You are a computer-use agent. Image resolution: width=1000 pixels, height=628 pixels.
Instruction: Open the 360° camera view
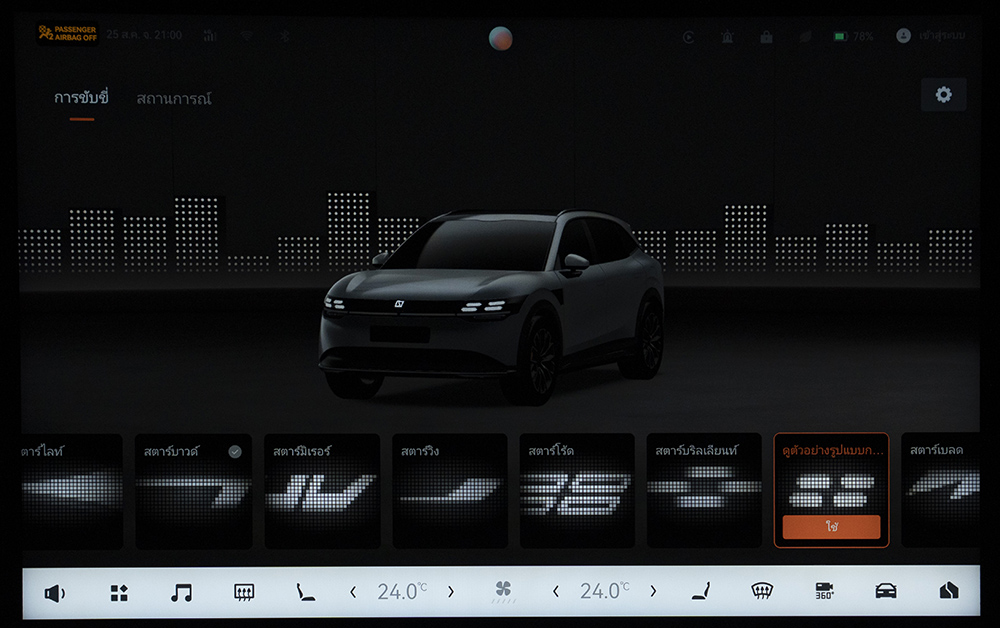coord(824,592)
